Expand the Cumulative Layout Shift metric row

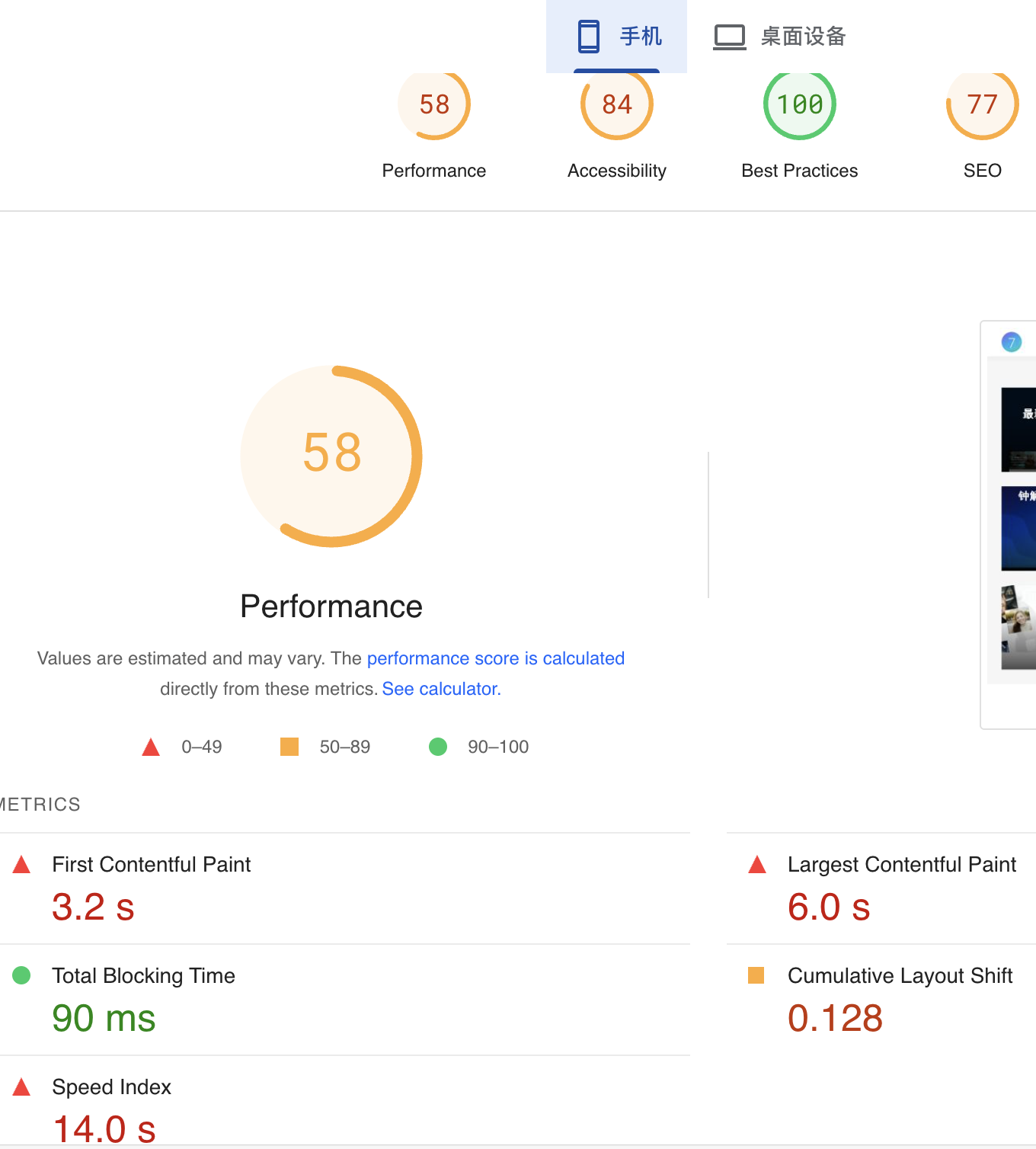[x=900, y=976]
